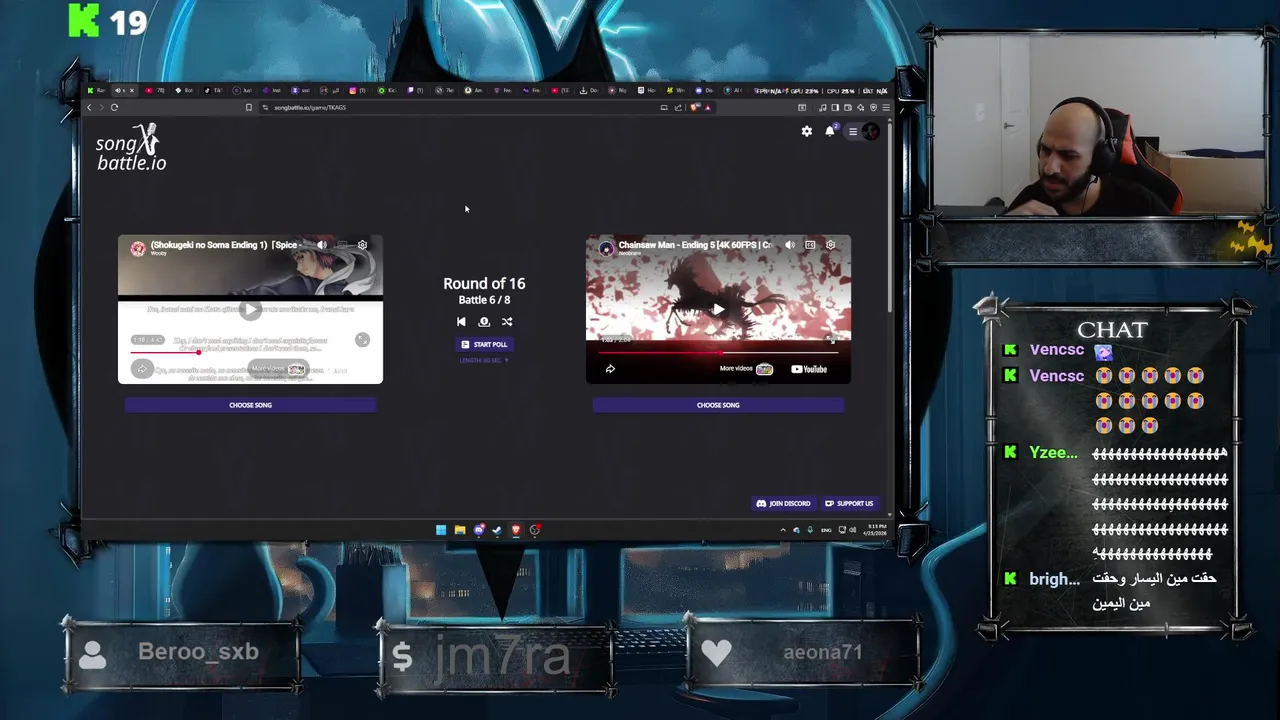The image size is (1280, 720).
Task: Click the browser back arrow
Action: [x=89, y=107]
